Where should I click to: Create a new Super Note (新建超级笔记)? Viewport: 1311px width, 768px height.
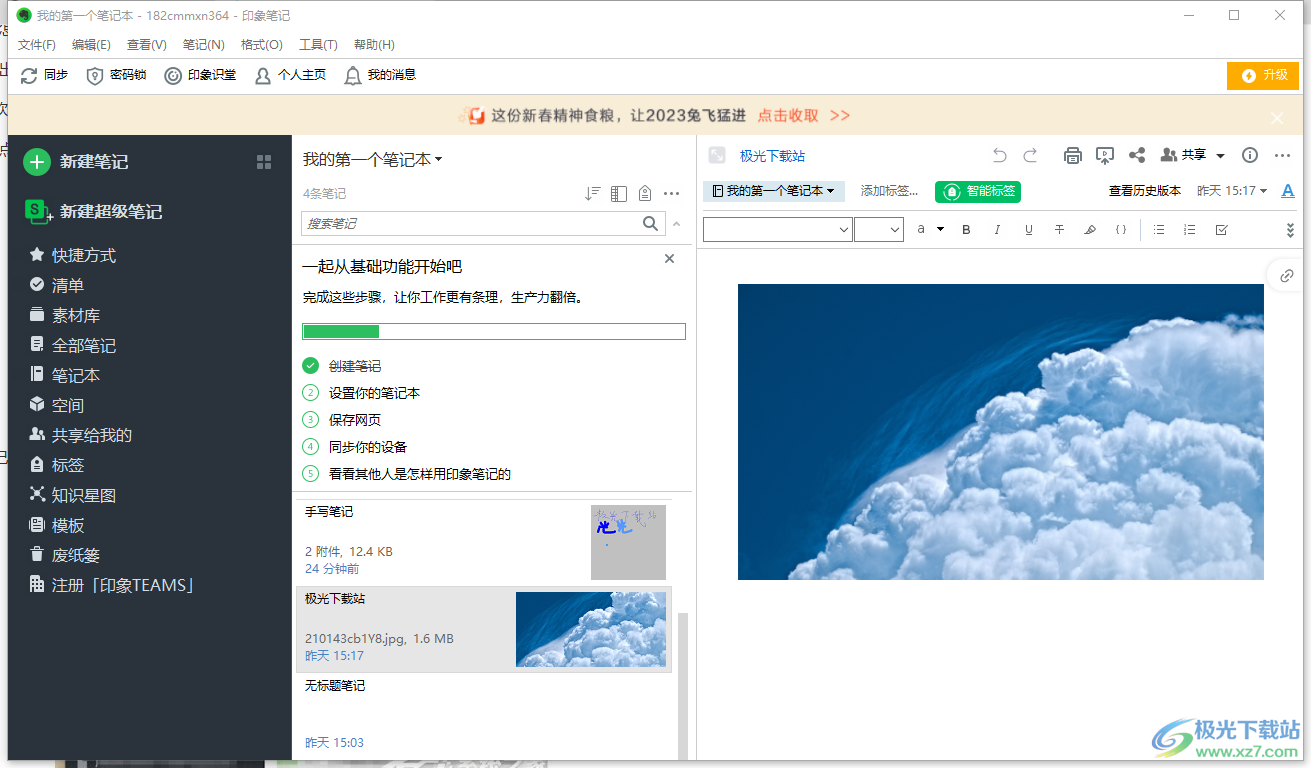tap(93, 211)
